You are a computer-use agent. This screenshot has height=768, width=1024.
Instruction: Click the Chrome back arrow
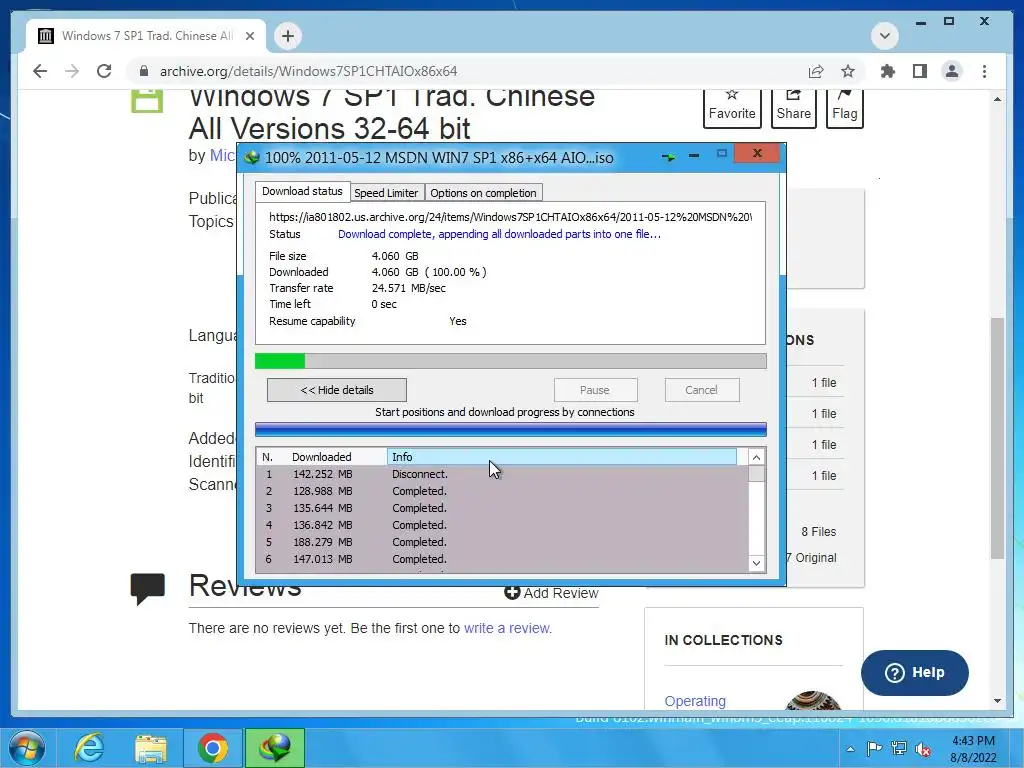[x=40, y=71]
